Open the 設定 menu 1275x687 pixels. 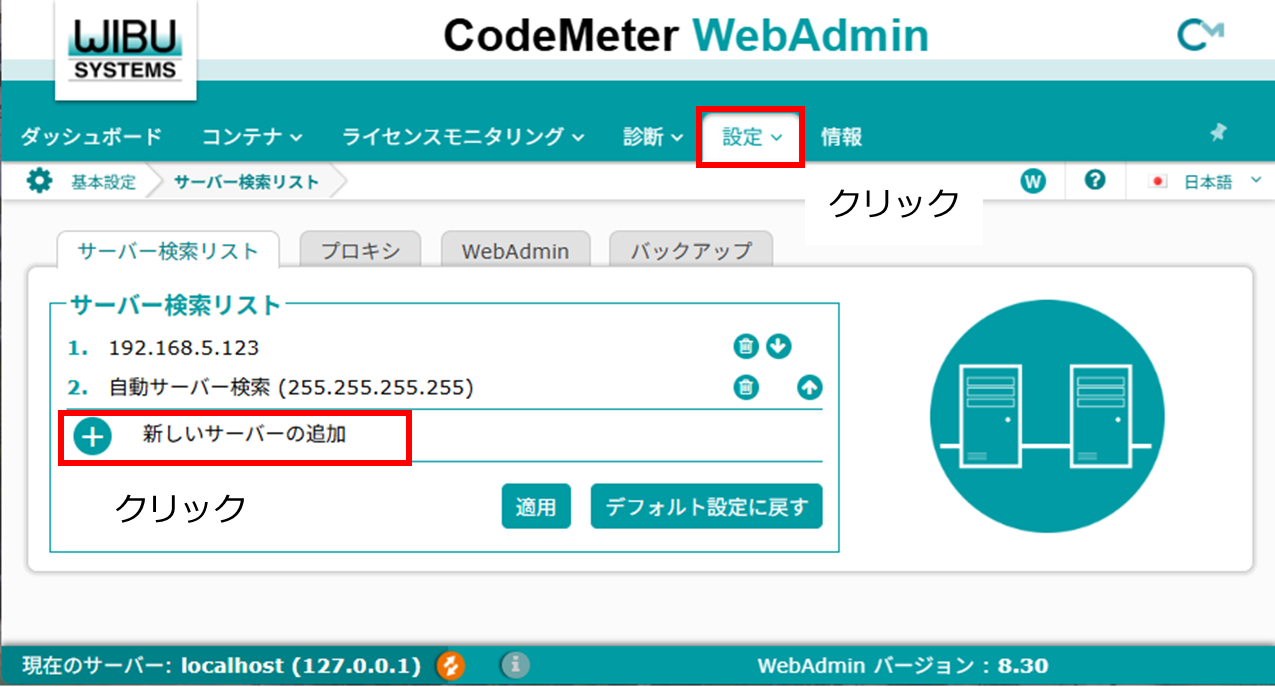tap(752, 137)
